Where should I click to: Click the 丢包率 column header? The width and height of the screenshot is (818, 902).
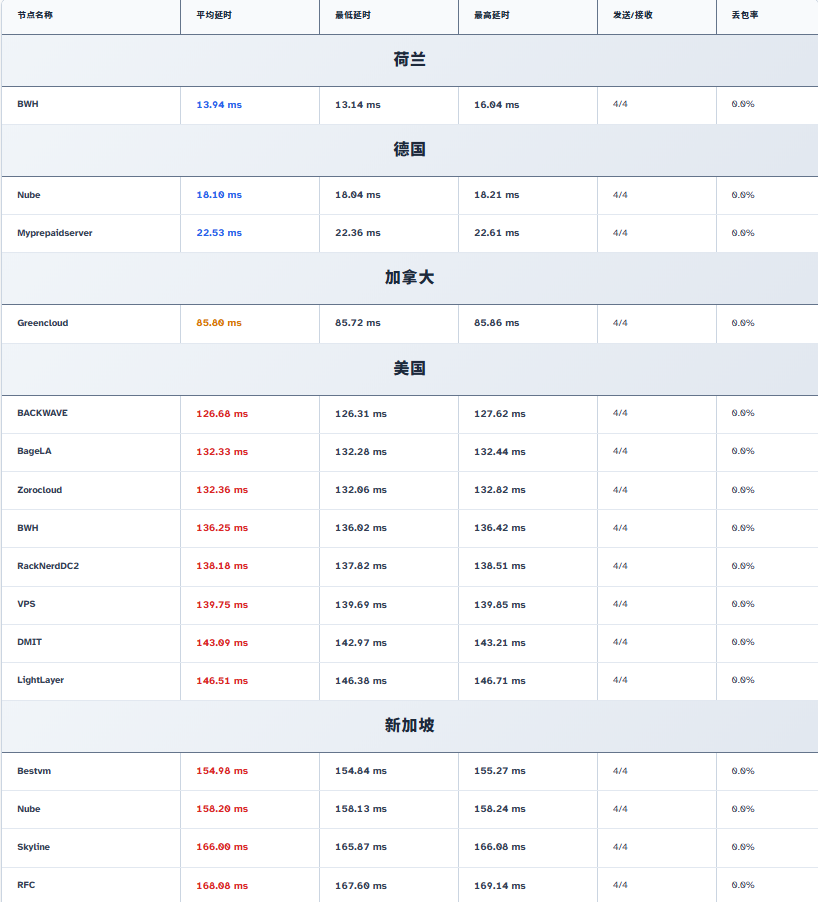pyautogui.click(x=744, y=15)
